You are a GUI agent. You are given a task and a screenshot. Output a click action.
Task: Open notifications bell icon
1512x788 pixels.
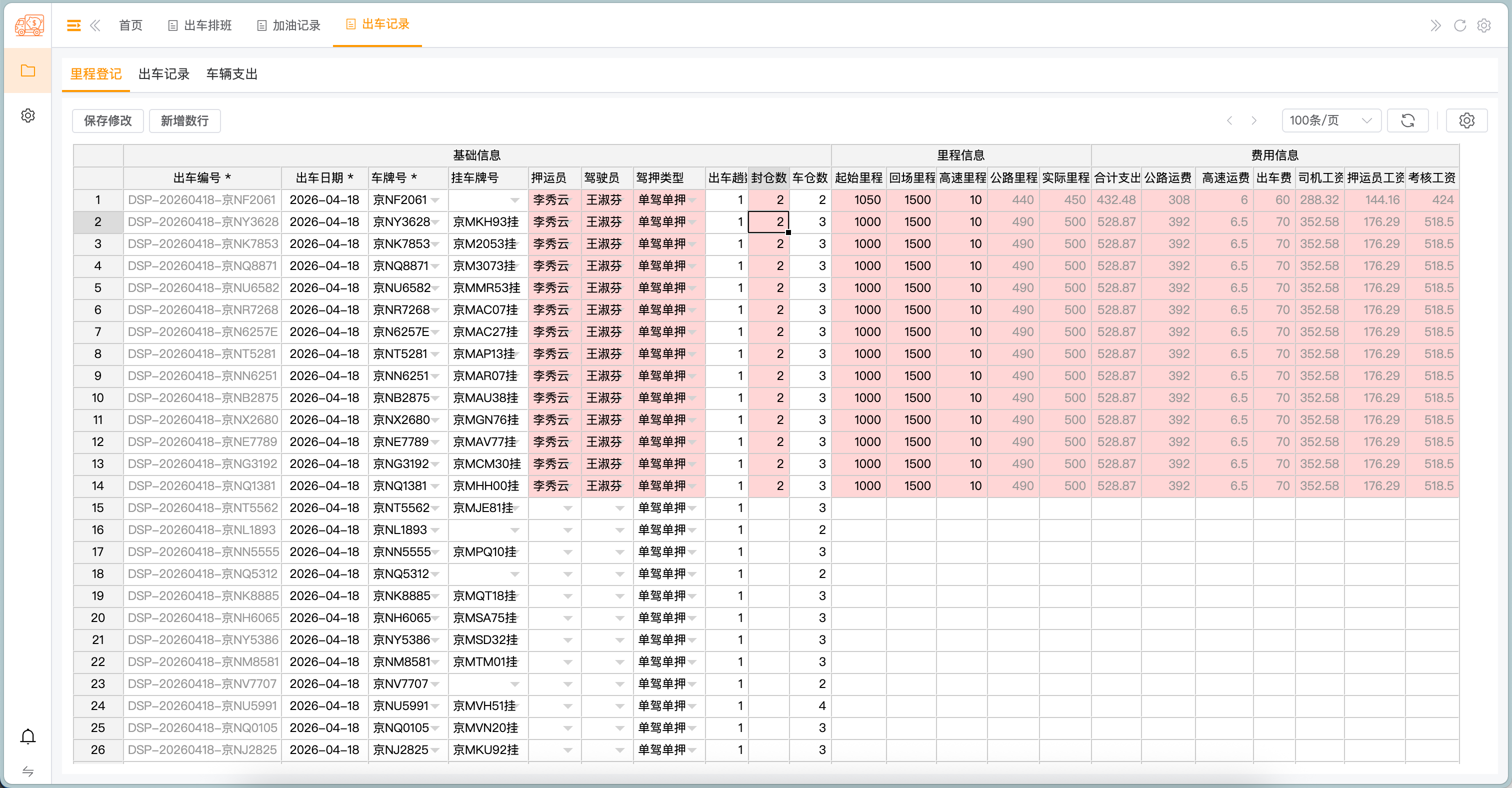point(27,736)
